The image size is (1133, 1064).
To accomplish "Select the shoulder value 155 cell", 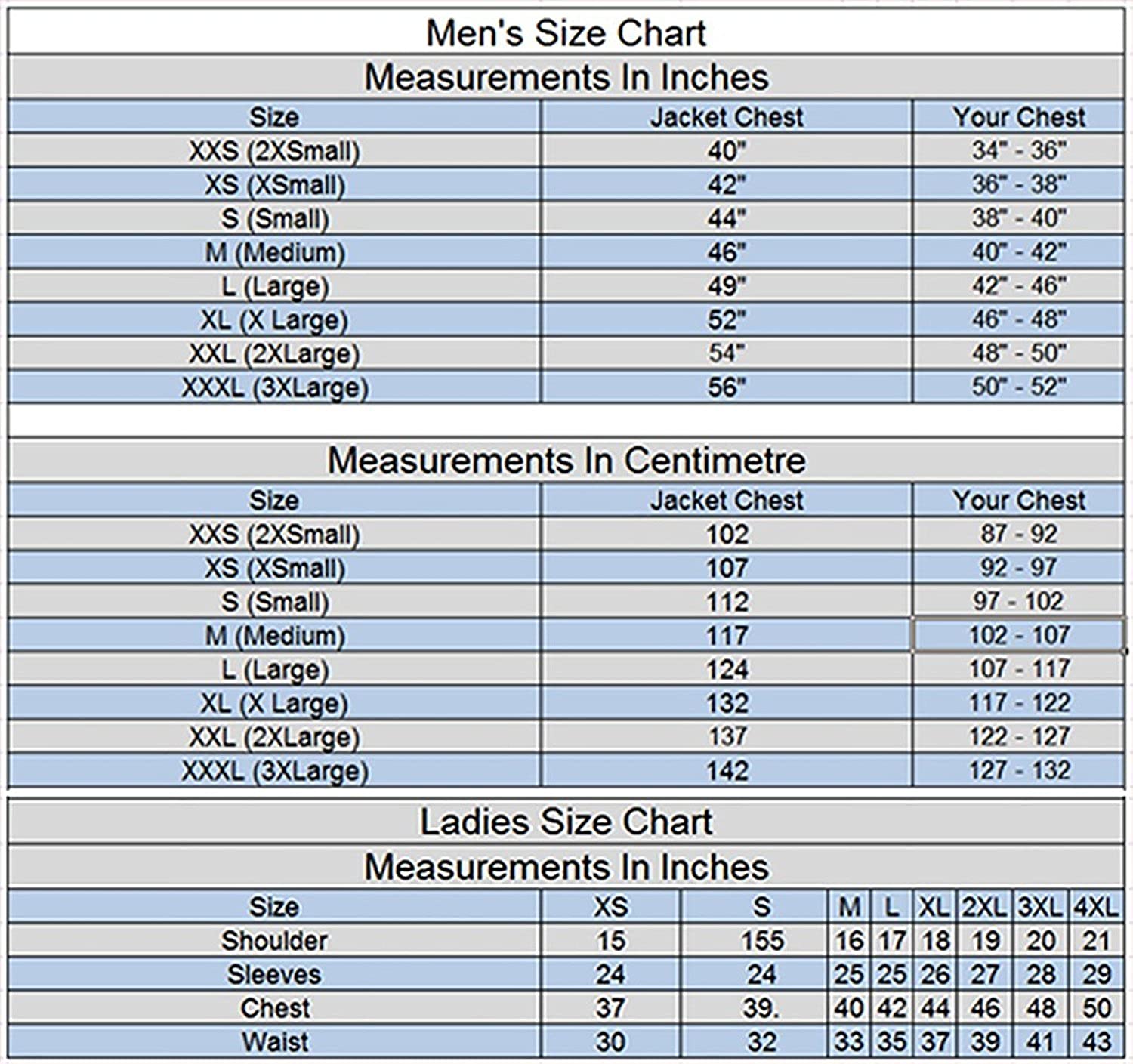I will (761, 941).
